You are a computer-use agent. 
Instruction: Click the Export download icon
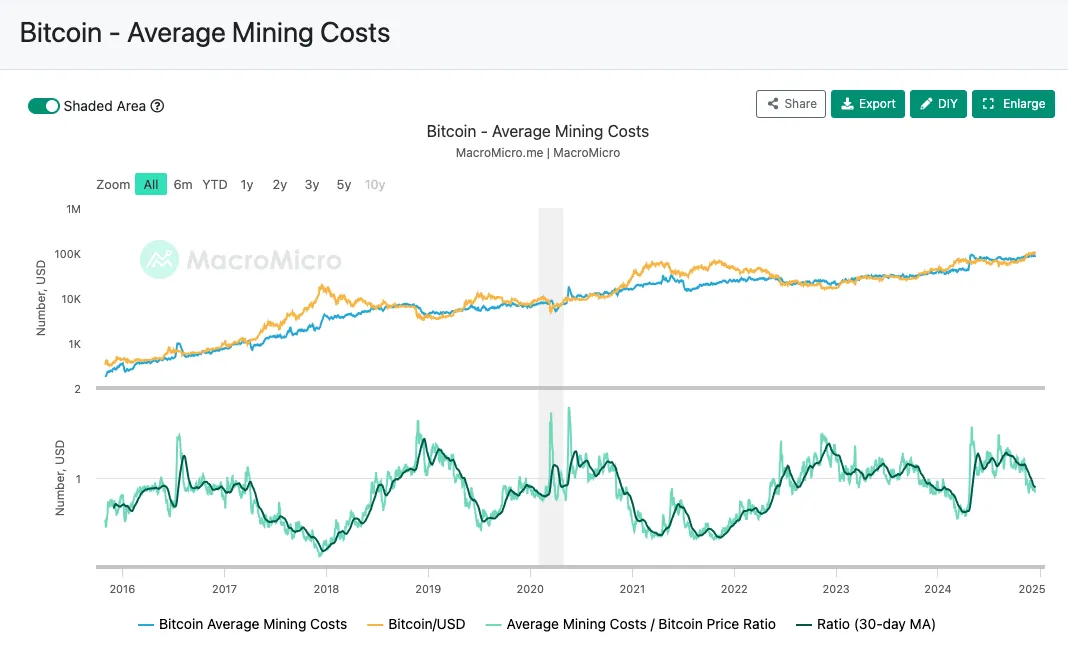click(849, 103)
